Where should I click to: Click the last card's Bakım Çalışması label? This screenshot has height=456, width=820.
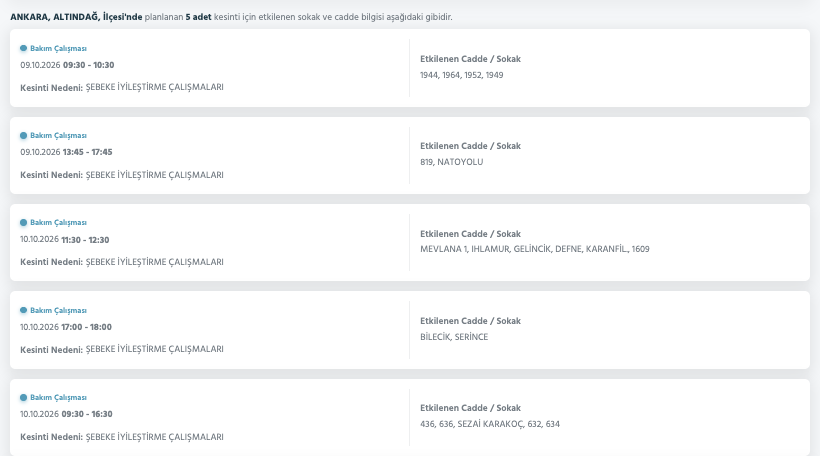pos(58,397)
